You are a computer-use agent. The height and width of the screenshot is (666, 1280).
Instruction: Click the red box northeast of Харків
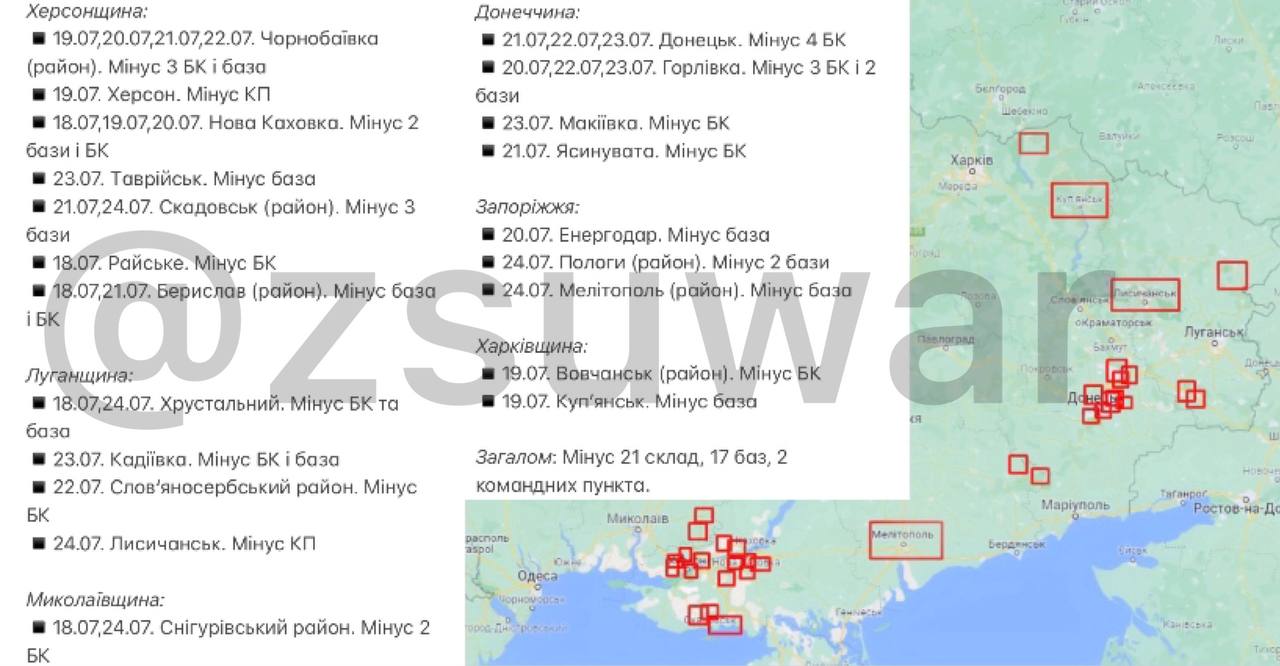pyautogui.click(x=1033, y=143)
